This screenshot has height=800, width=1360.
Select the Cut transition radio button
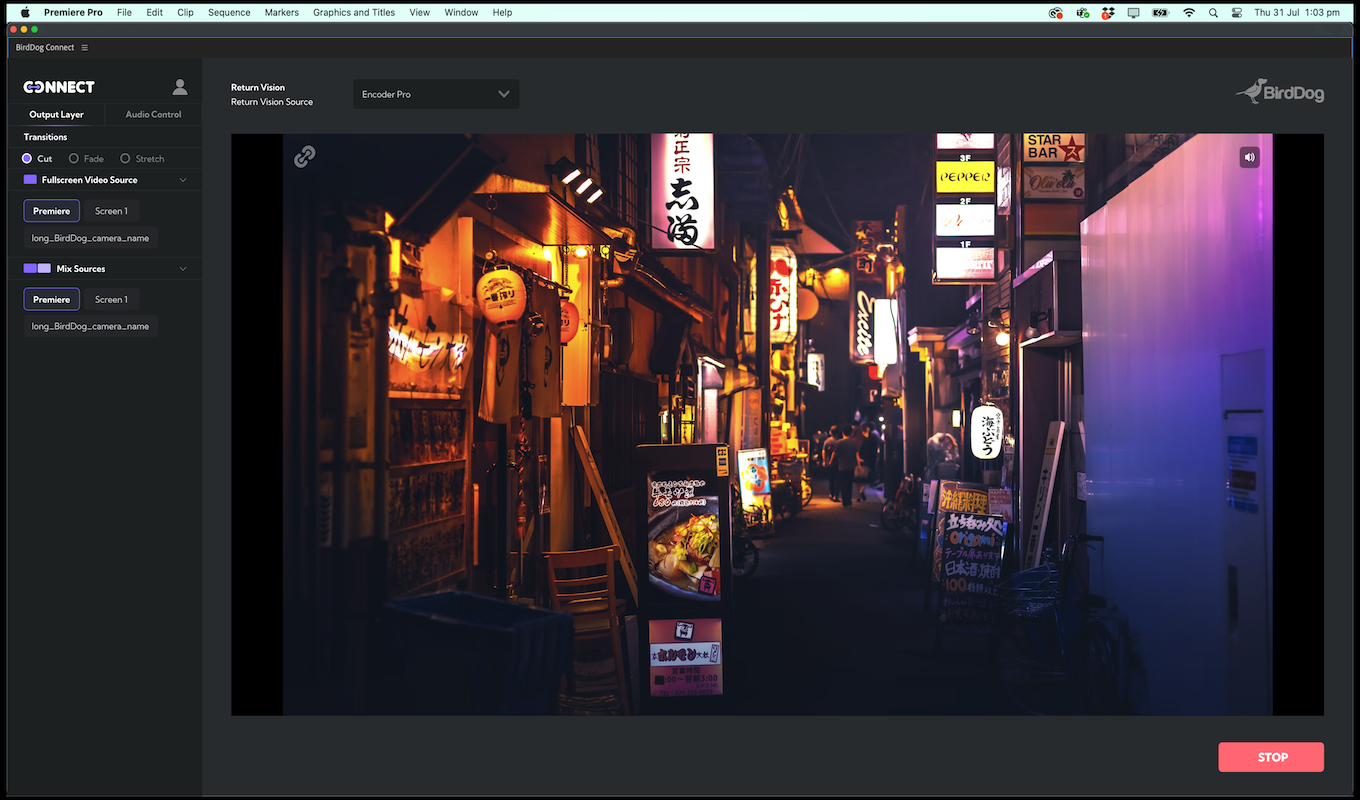(x=27, y=159)
